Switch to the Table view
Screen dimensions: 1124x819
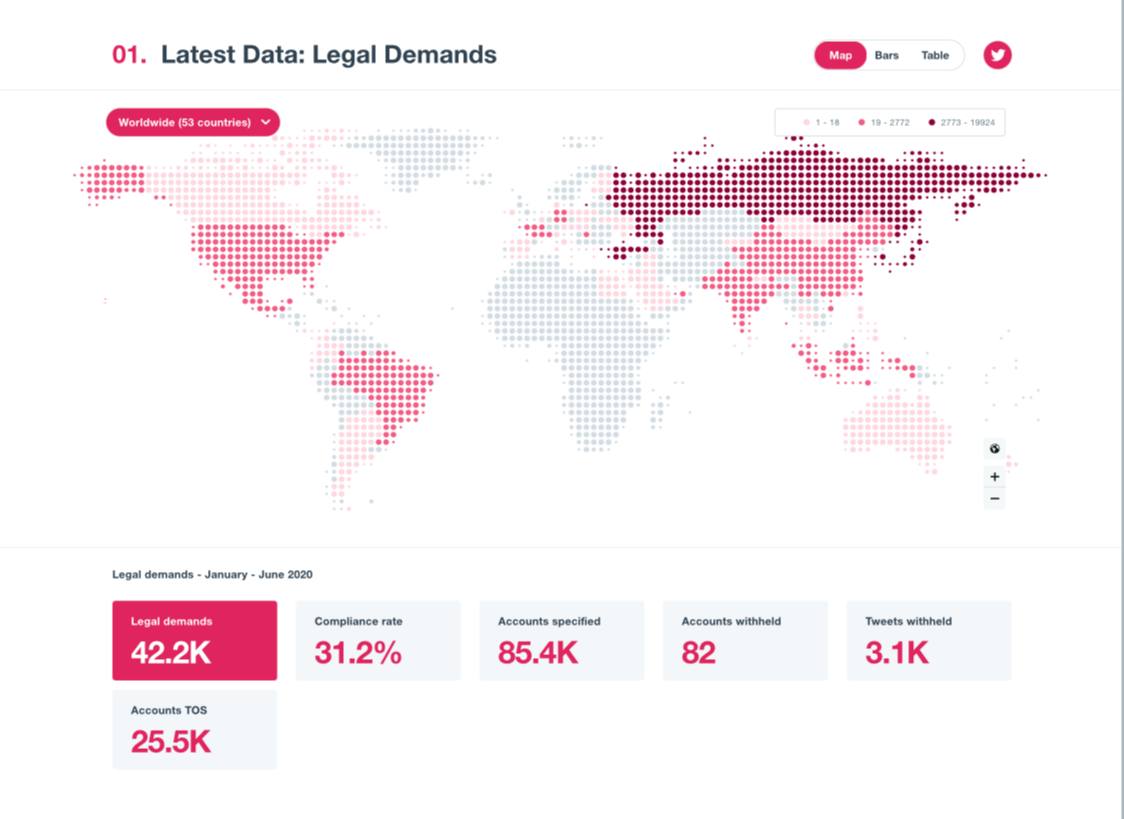(935, 55)
